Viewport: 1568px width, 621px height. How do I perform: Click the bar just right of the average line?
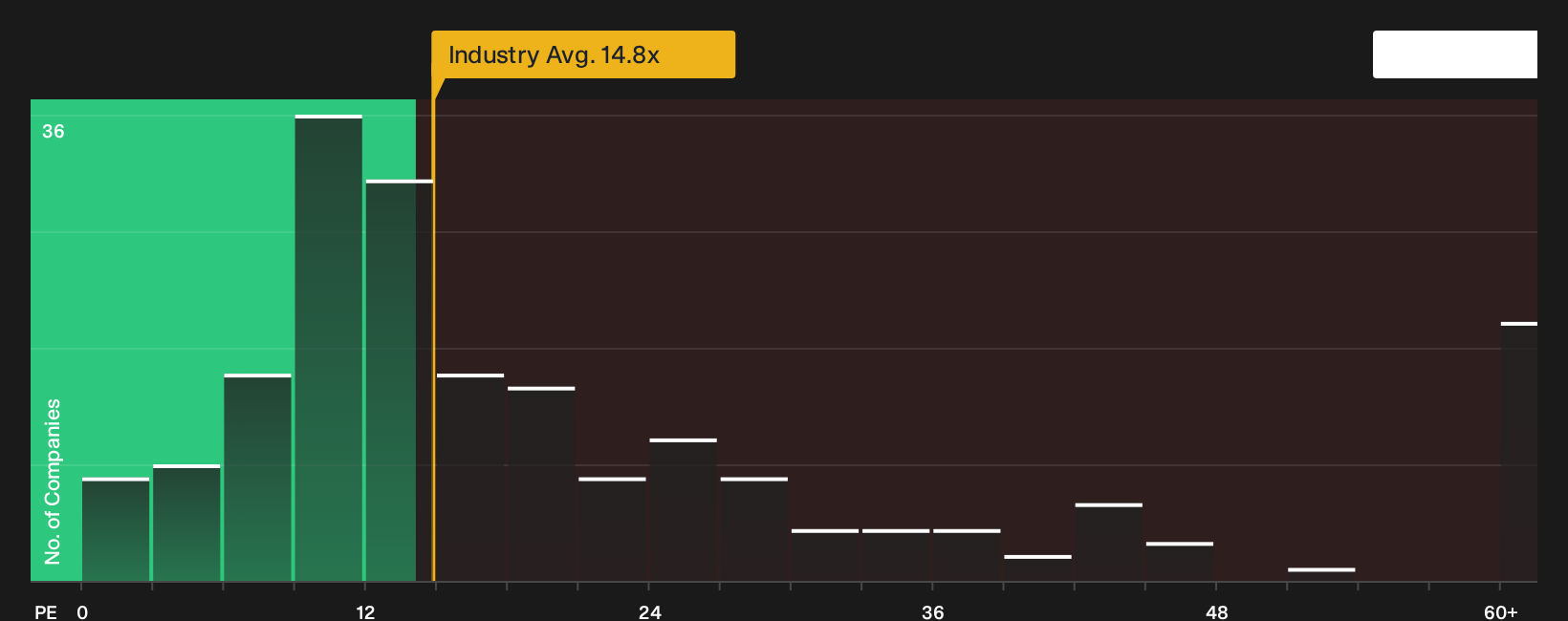point(470,478)
